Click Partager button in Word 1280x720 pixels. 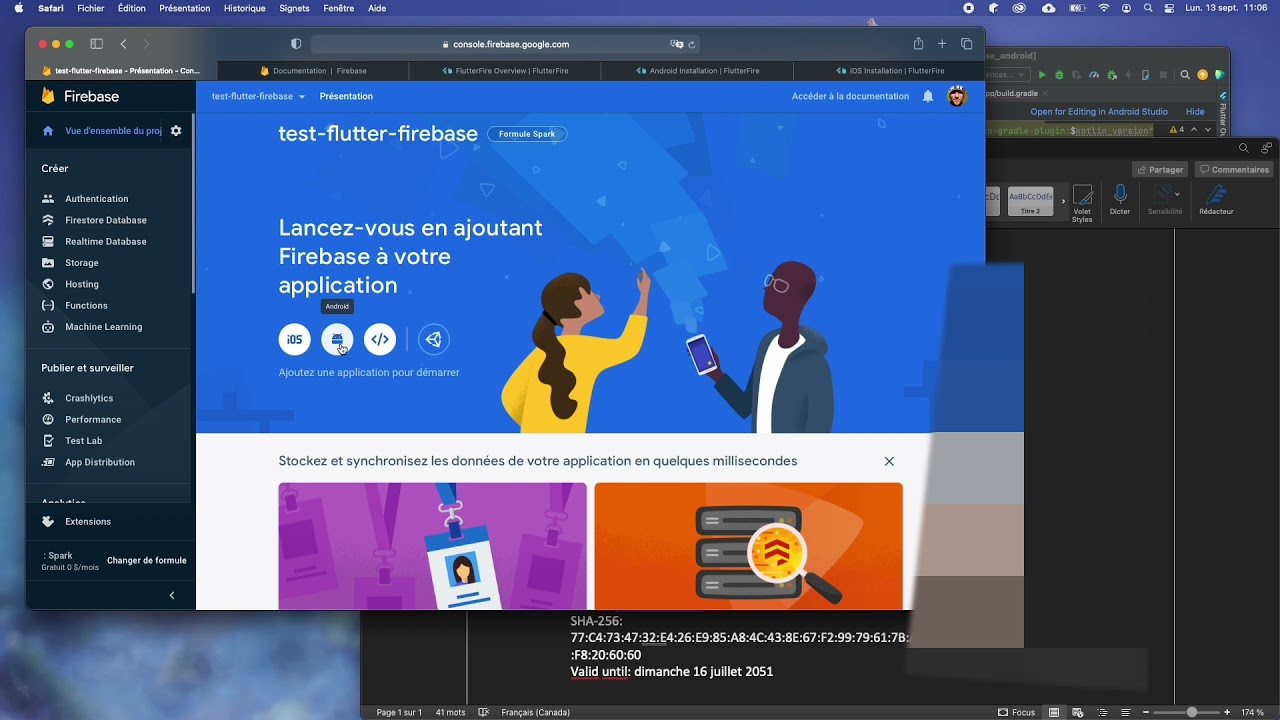[1160, 170]
